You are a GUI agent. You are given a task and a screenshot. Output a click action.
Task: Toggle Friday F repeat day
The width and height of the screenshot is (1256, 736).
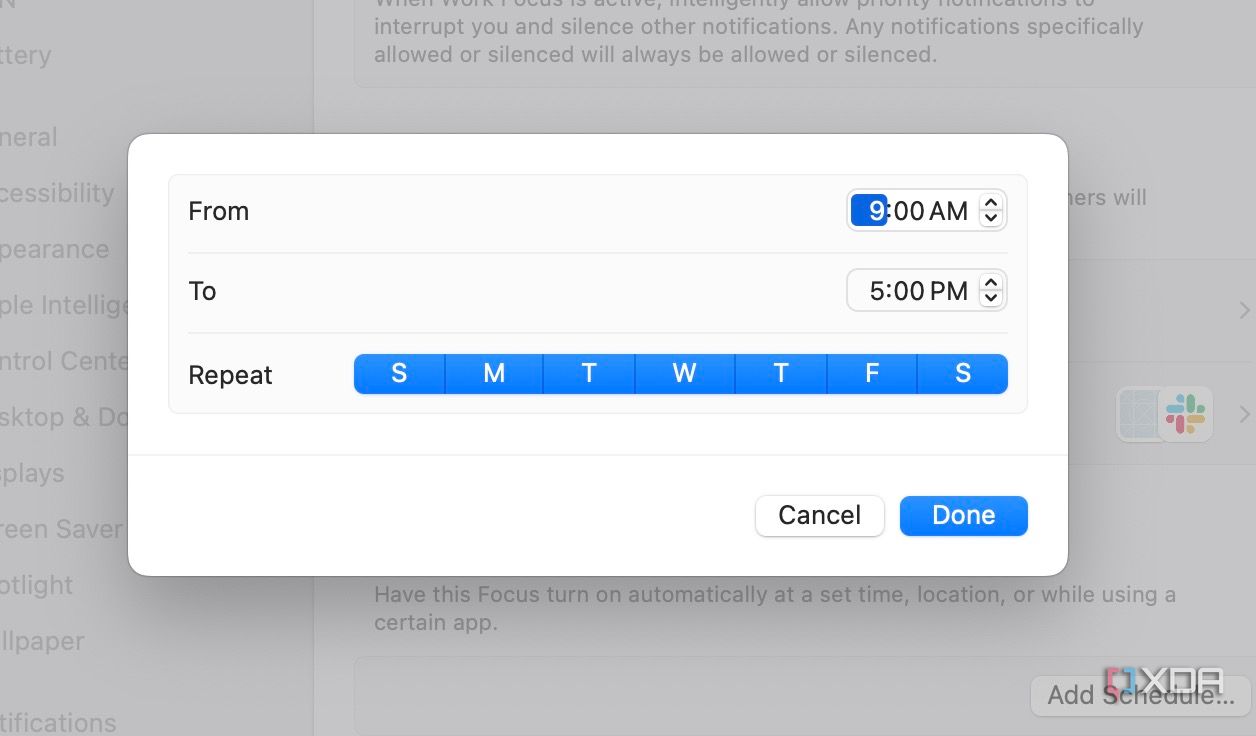[872, 374]
